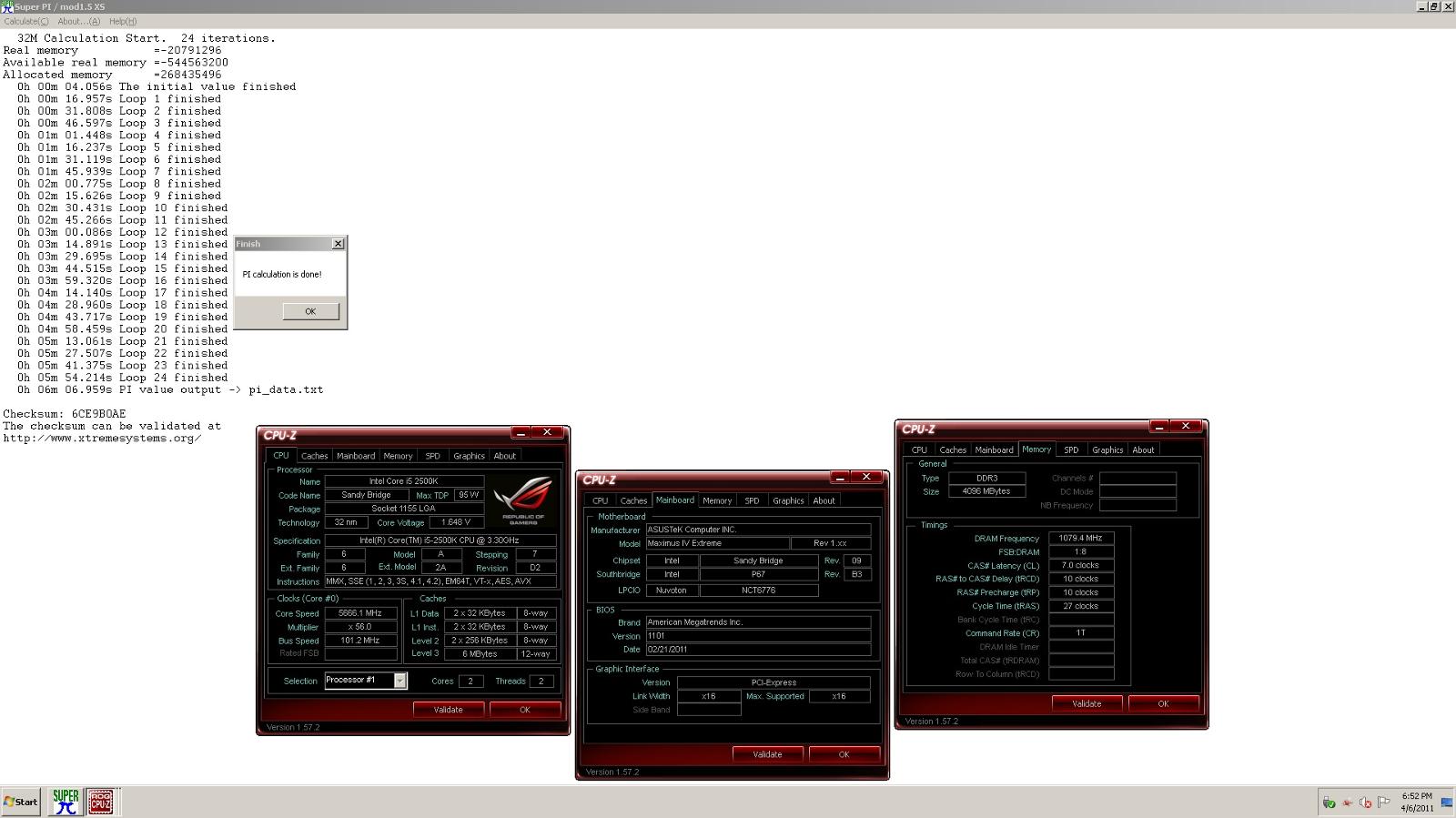Click Validate in the Memory window
The height and width of the screenshot is (818, 1456).
(1087, 703)
